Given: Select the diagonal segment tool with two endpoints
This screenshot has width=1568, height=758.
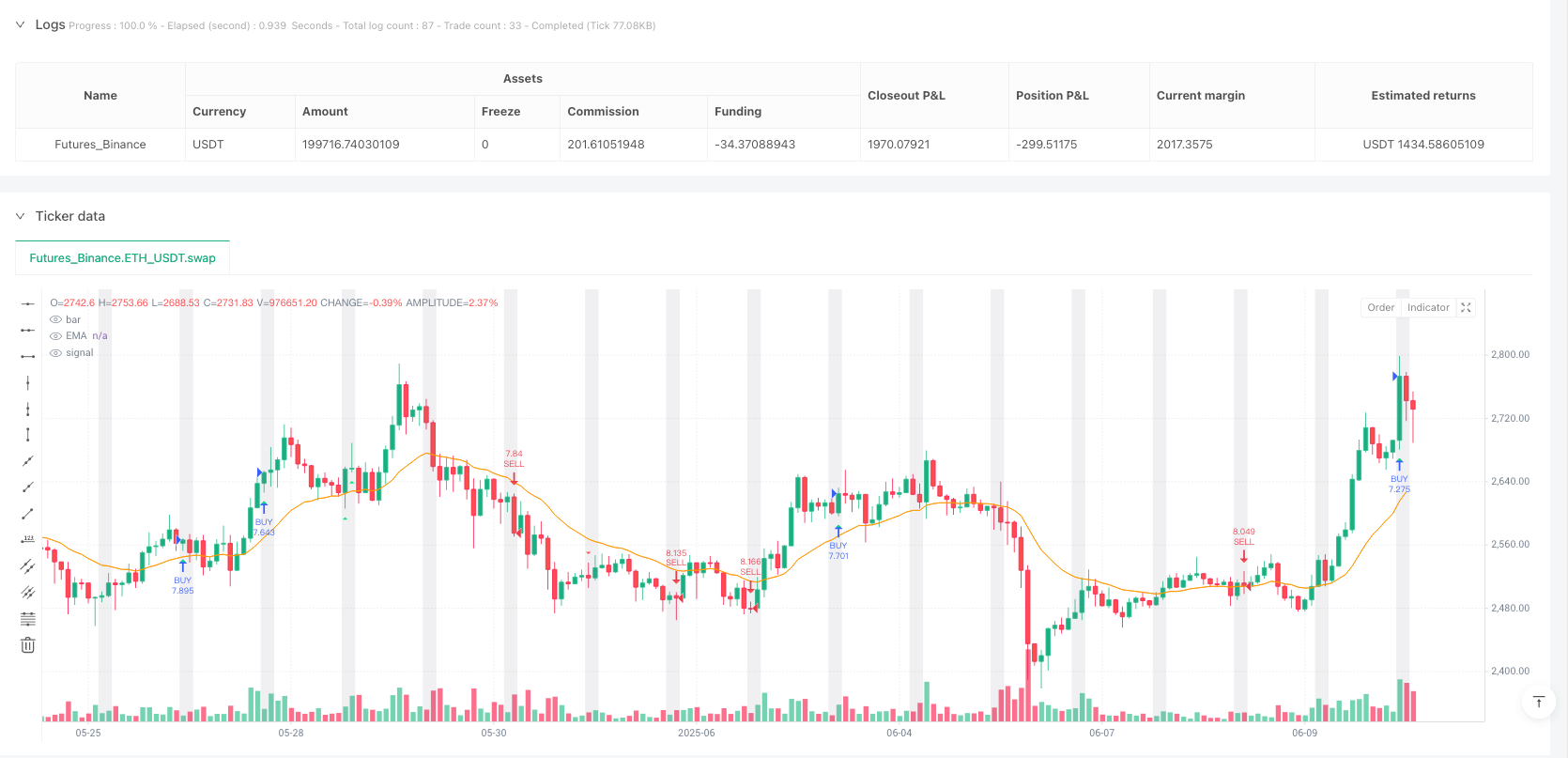Looking at the screenshot, I should 28,514.
